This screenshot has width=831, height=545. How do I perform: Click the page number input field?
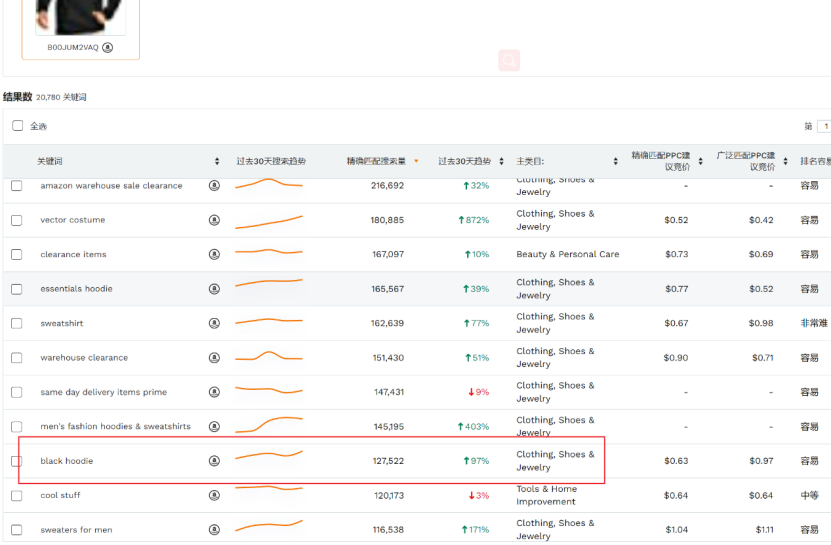(824, 126)
